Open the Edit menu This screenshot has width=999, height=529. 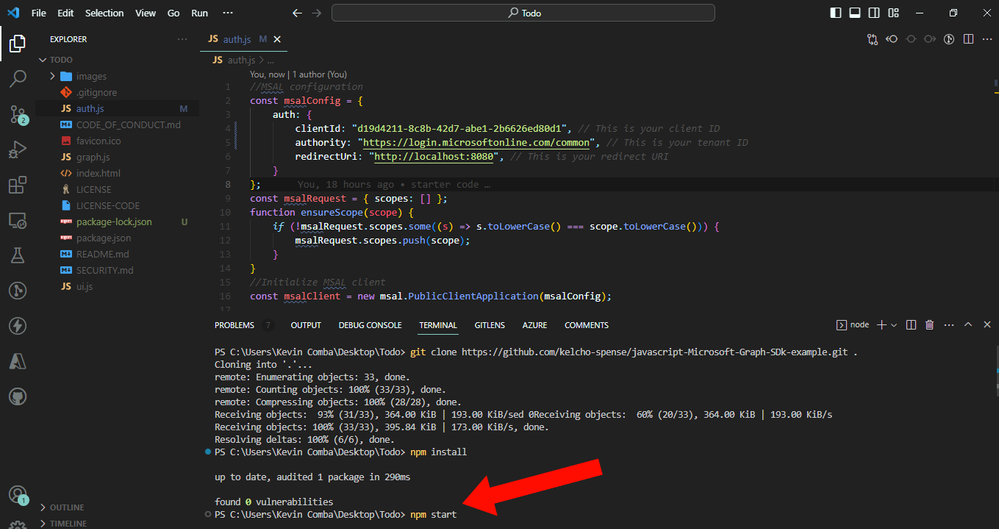[65, 13]
